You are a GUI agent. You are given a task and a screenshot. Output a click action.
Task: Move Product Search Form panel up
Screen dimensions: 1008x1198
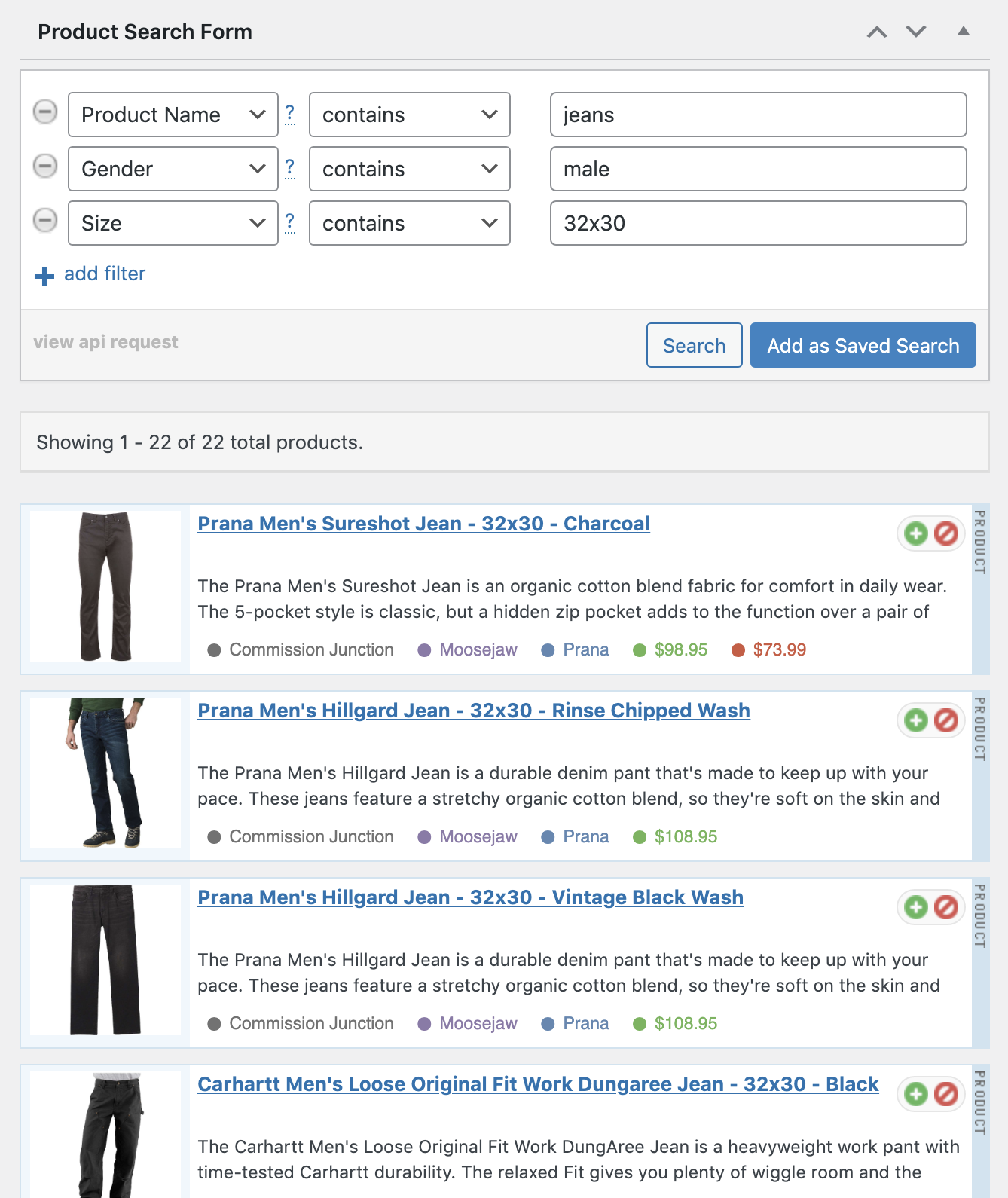coord(877,32)
